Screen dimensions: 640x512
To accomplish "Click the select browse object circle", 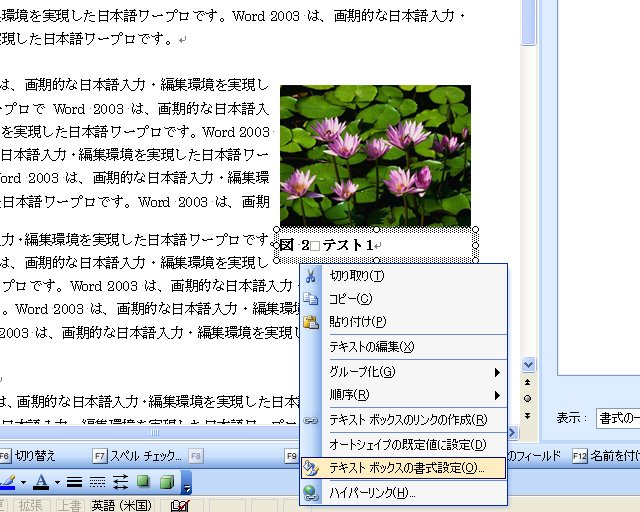I will coord(527,398).
